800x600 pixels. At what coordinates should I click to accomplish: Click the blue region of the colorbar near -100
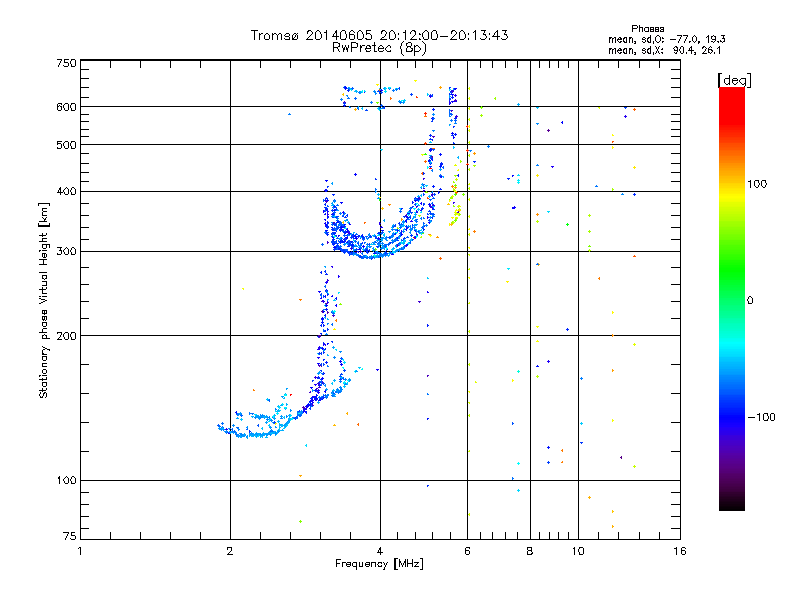click(732, 416)
